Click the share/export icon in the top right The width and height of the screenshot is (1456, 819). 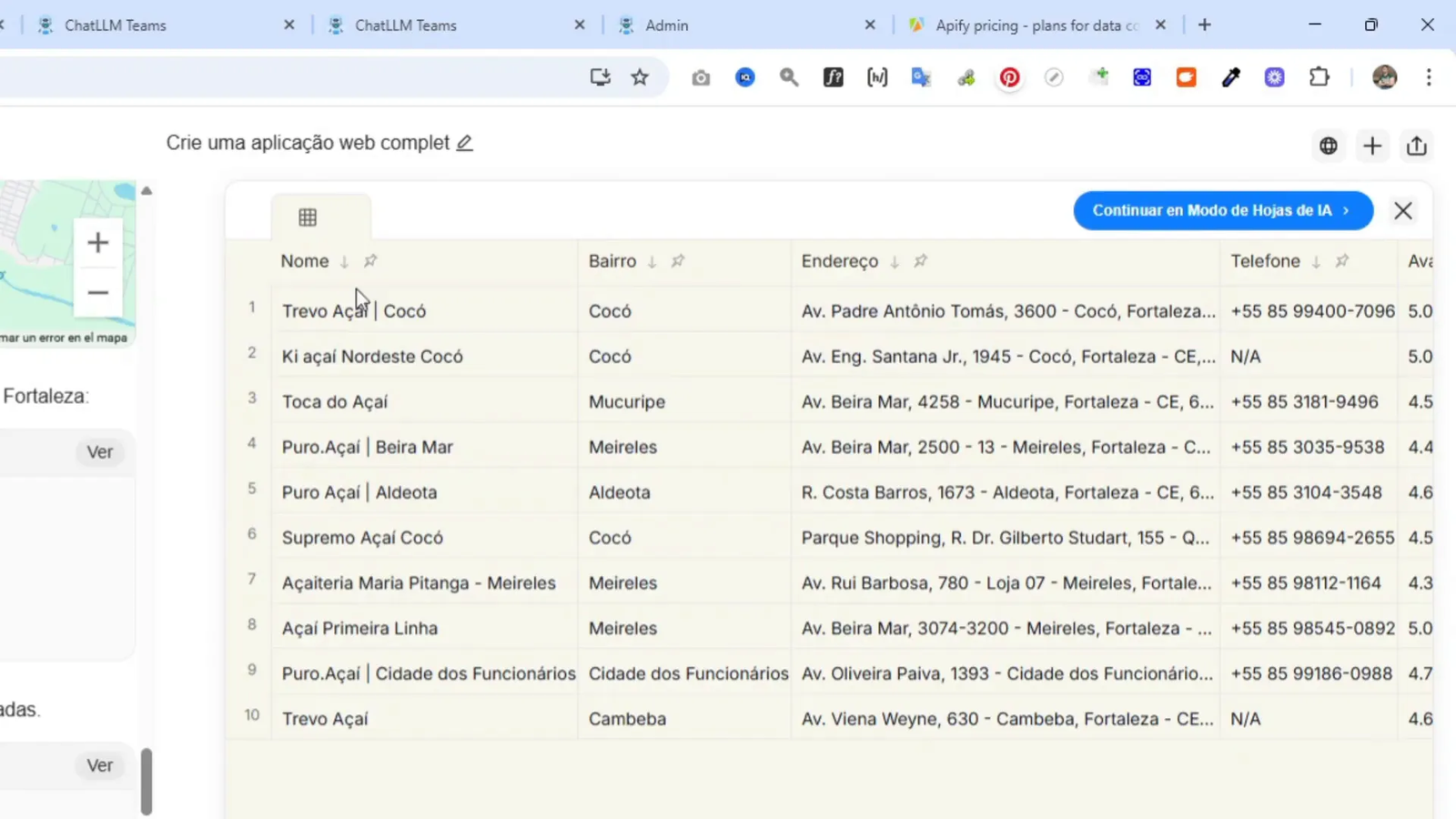[1416, 146]
